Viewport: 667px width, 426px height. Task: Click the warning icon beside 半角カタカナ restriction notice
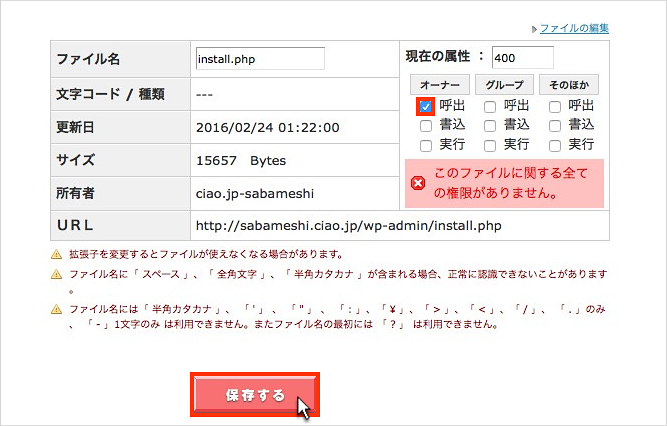point(56,309)
